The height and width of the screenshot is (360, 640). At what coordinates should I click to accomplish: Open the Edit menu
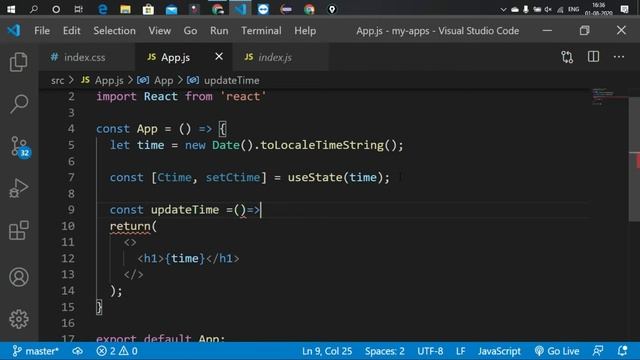(x=71, y=31)
